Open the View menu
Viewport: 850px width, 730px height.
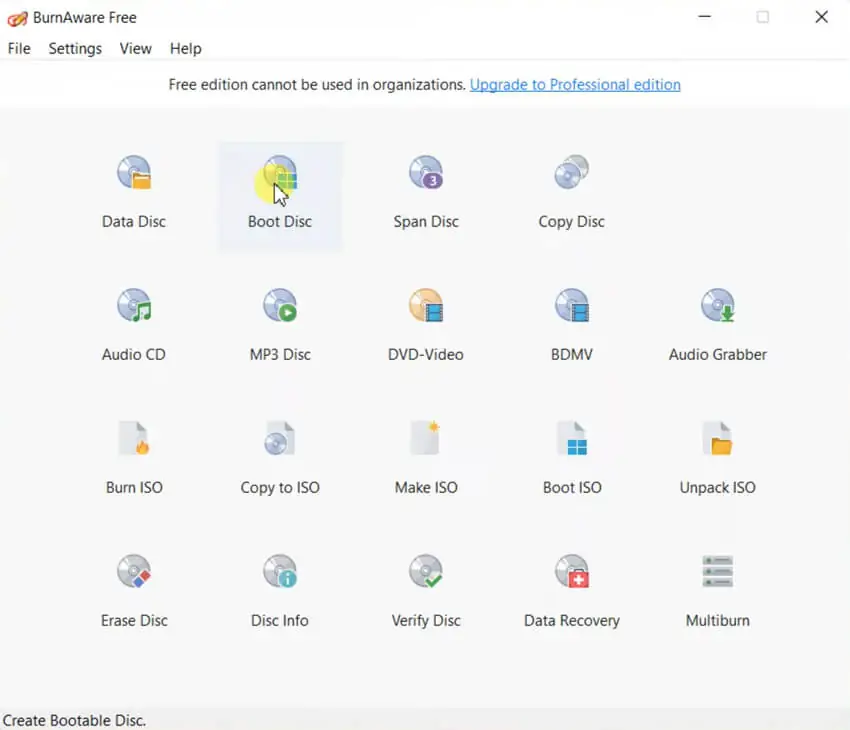pos(136,49)
